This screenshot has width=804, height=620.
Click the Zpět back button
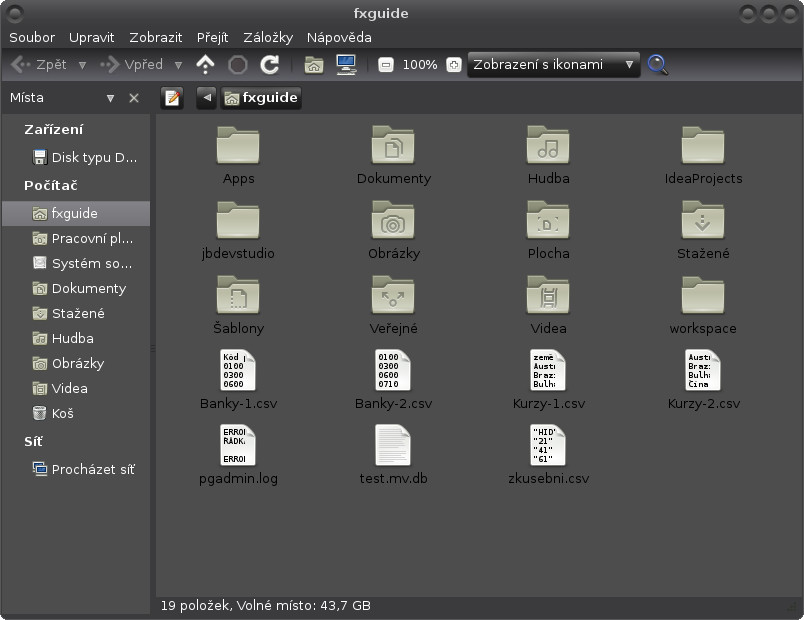coord(40,65)
